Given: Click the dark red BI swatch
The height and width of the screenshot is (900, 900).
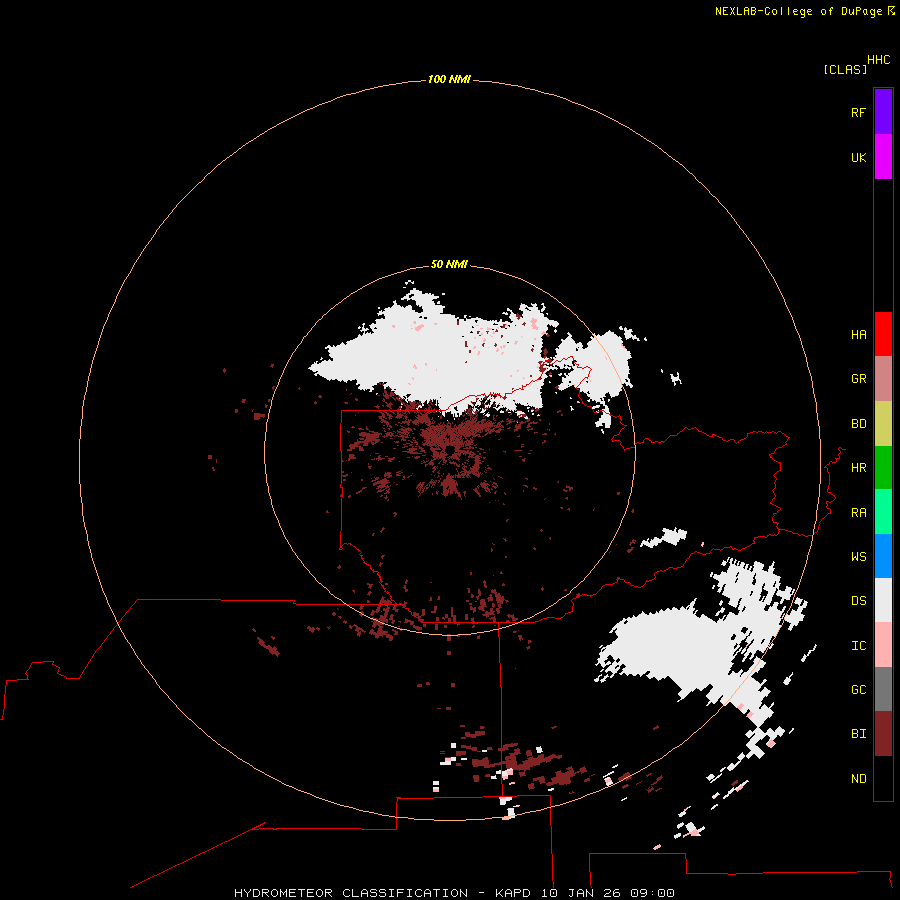Looking at the screenshot, I should [x=883, y=734].
